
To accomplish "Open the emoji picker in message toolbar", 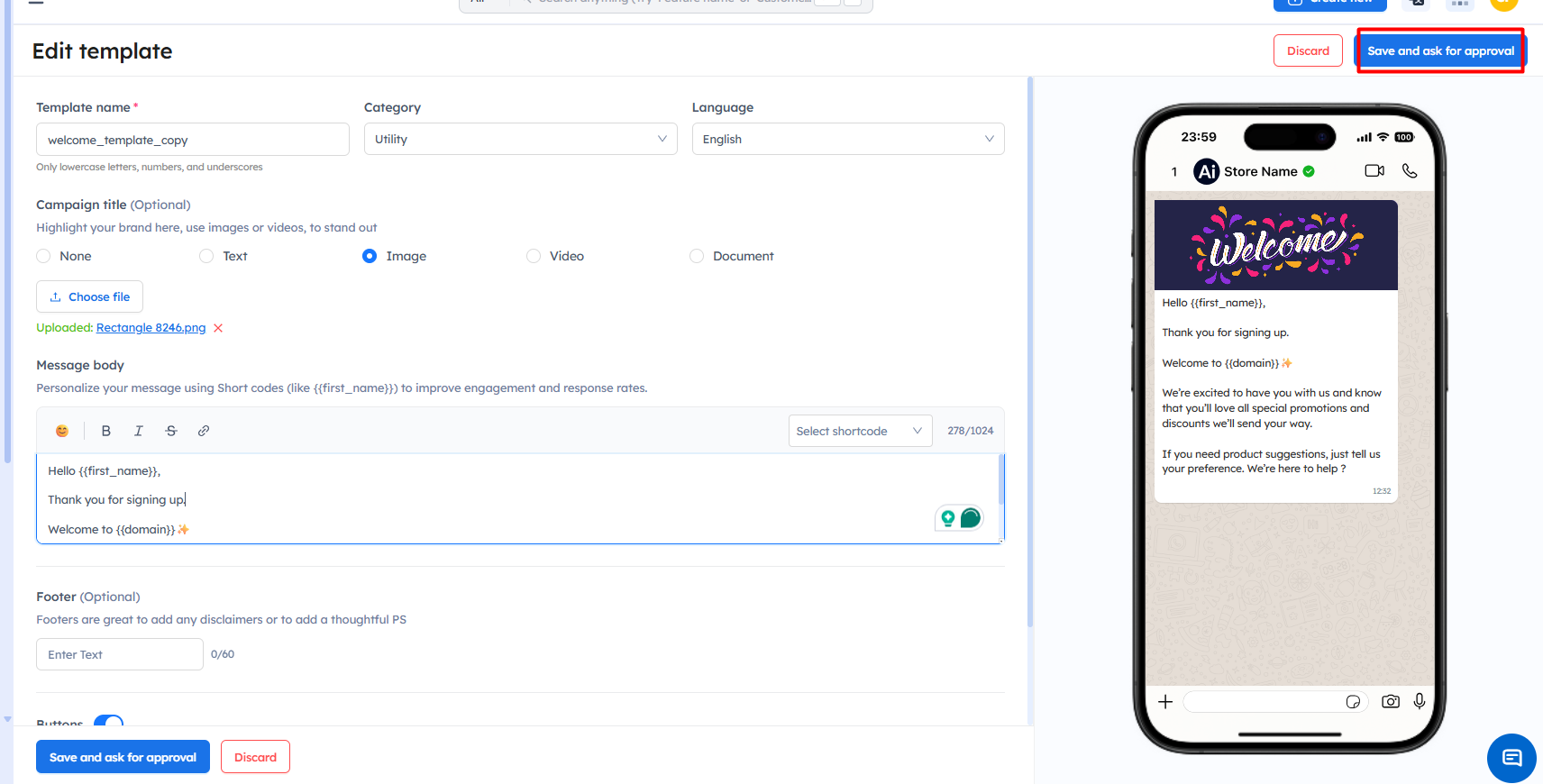I will pyautogui.click(x=62, y=431).
